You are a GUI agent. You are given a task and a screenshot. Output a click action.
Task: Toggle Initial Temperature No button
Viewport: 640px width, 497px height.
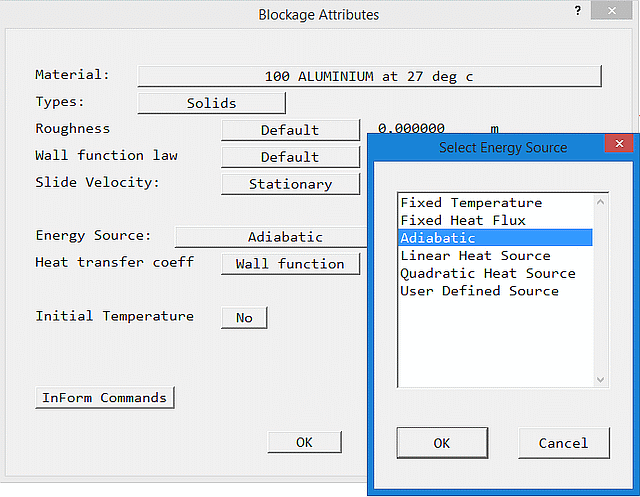click(244, 317)
